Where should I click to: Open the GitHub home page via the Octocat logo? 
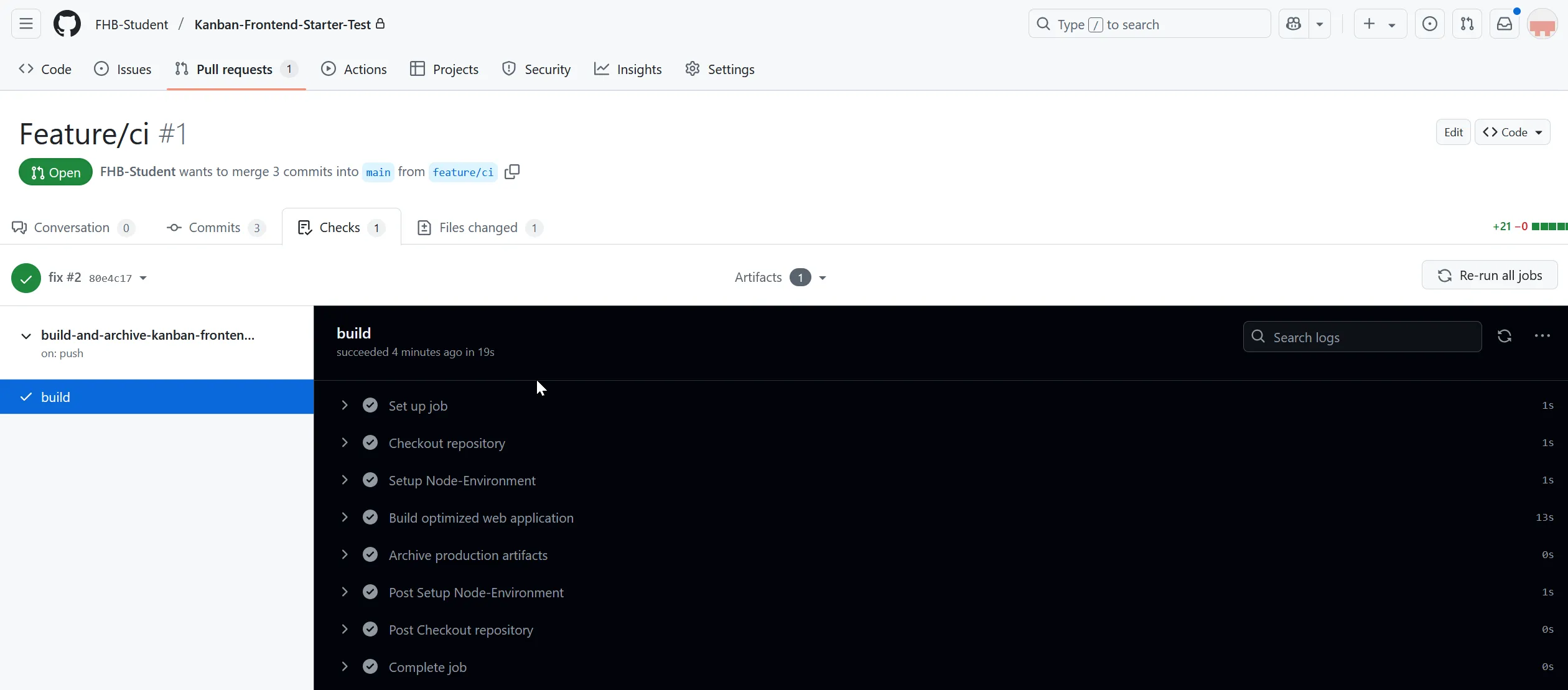coord(67,24)
